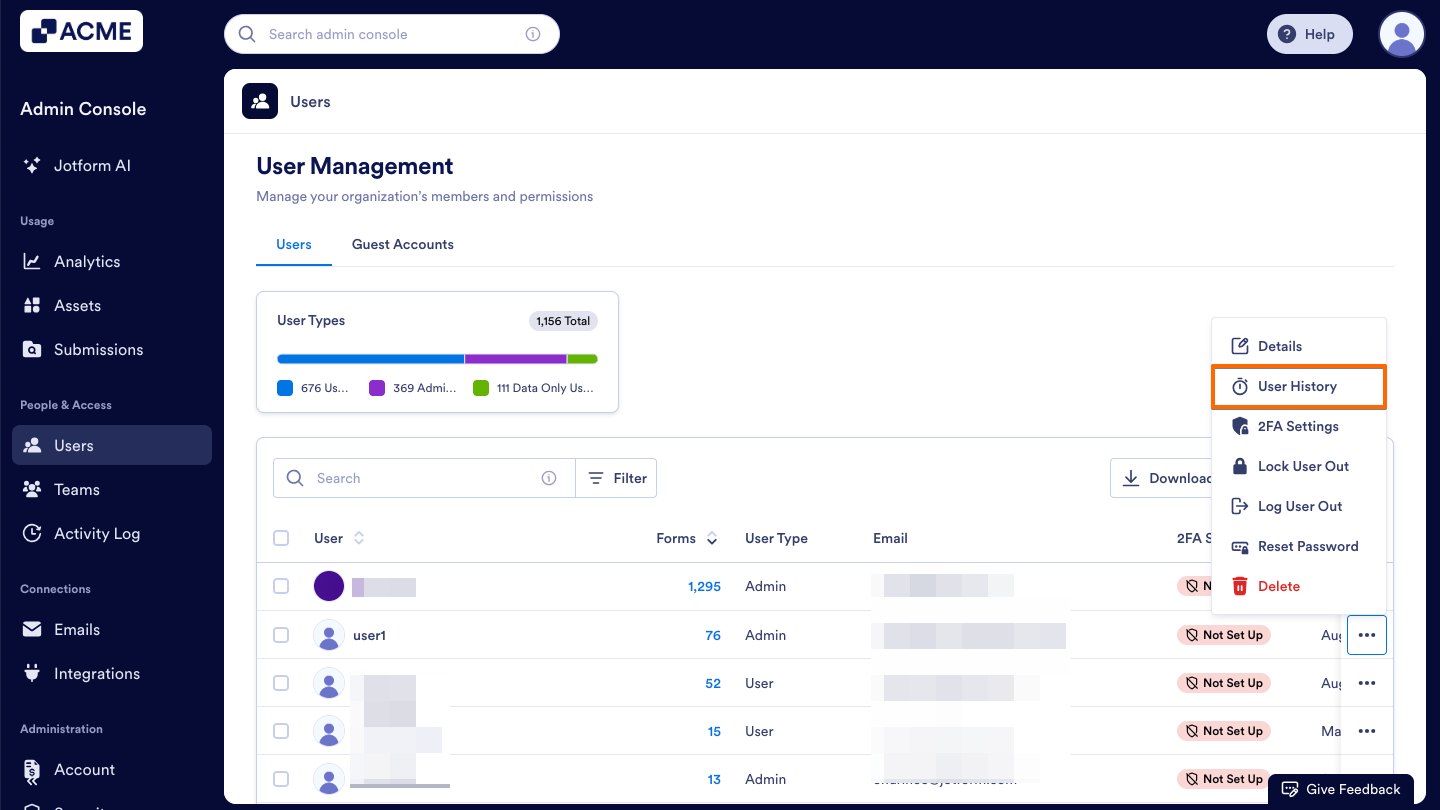1440x810 pixels.
Task: Select all users via the header checkbox
Action: [281, 538]
